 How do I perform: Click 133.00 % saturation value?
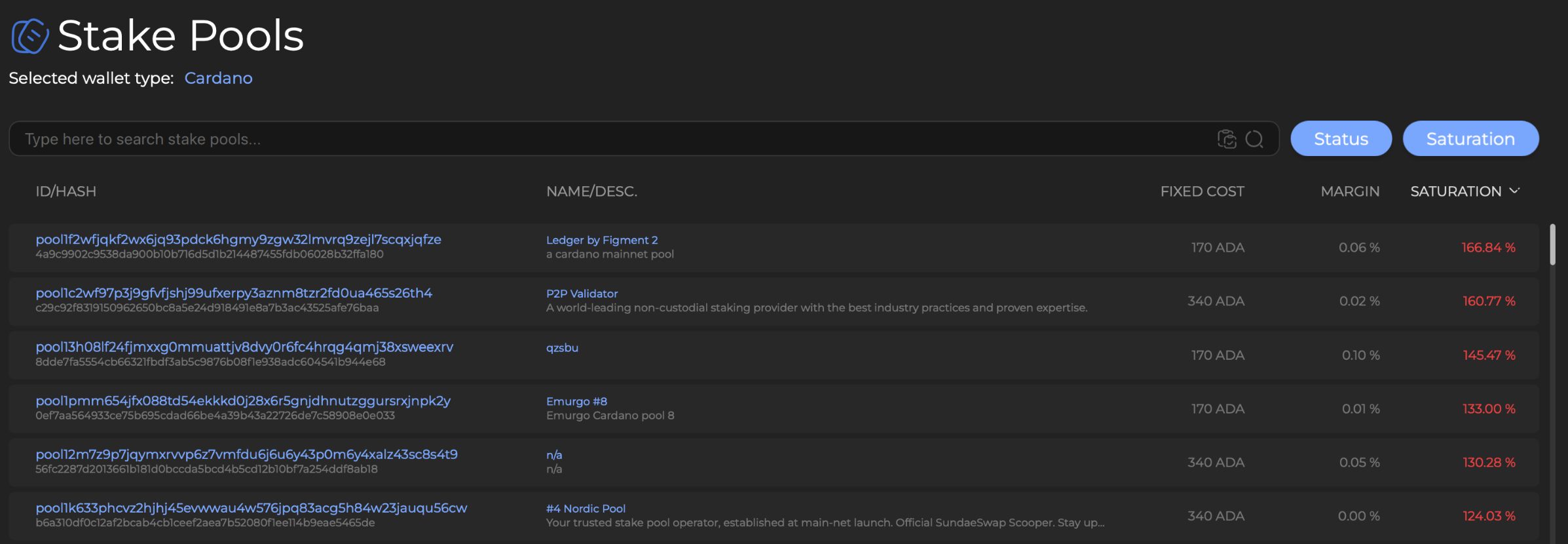pos(1489,409)
